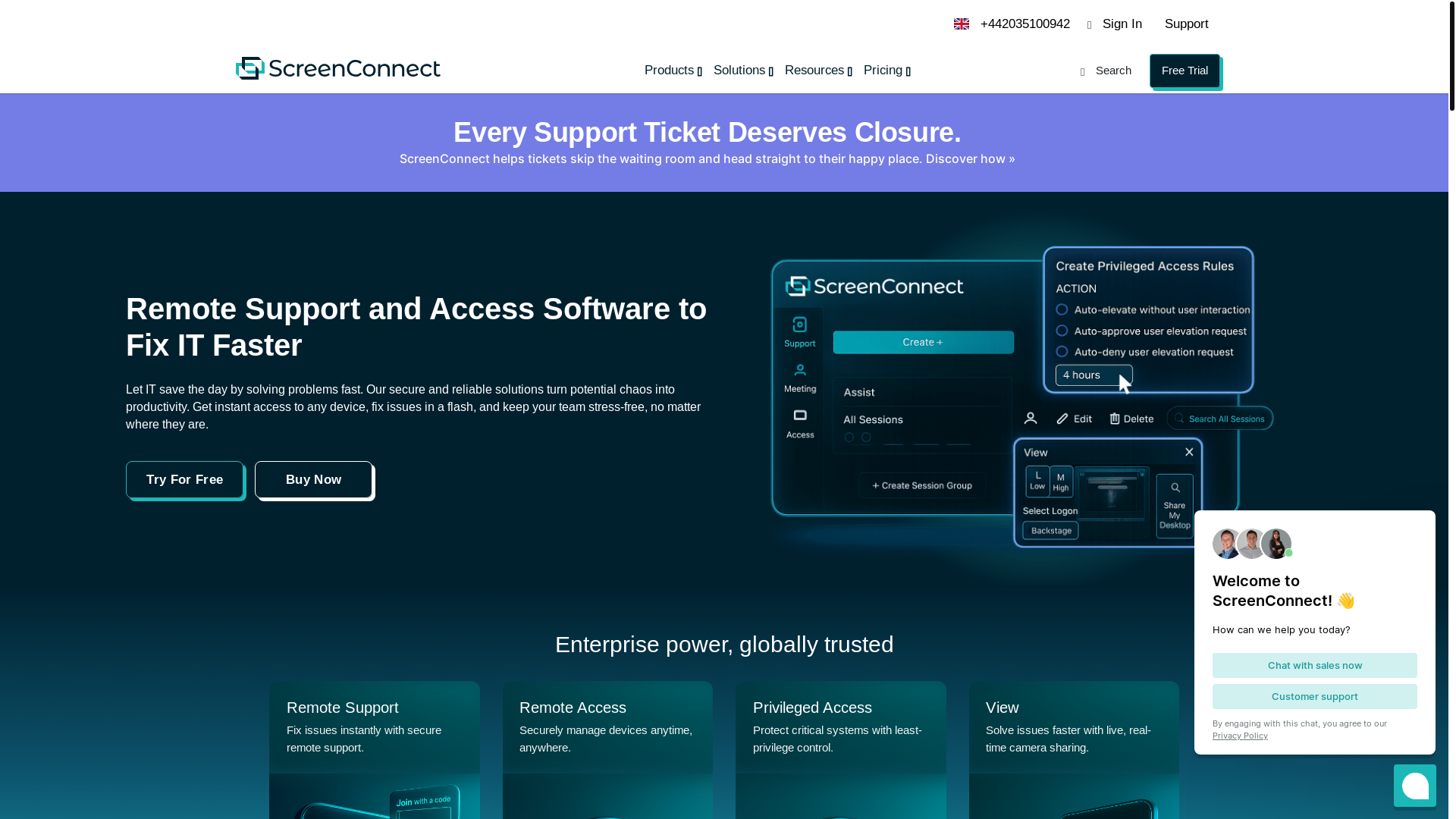Go to the Support page
1456x819 pixels.
click(1186, 24)
